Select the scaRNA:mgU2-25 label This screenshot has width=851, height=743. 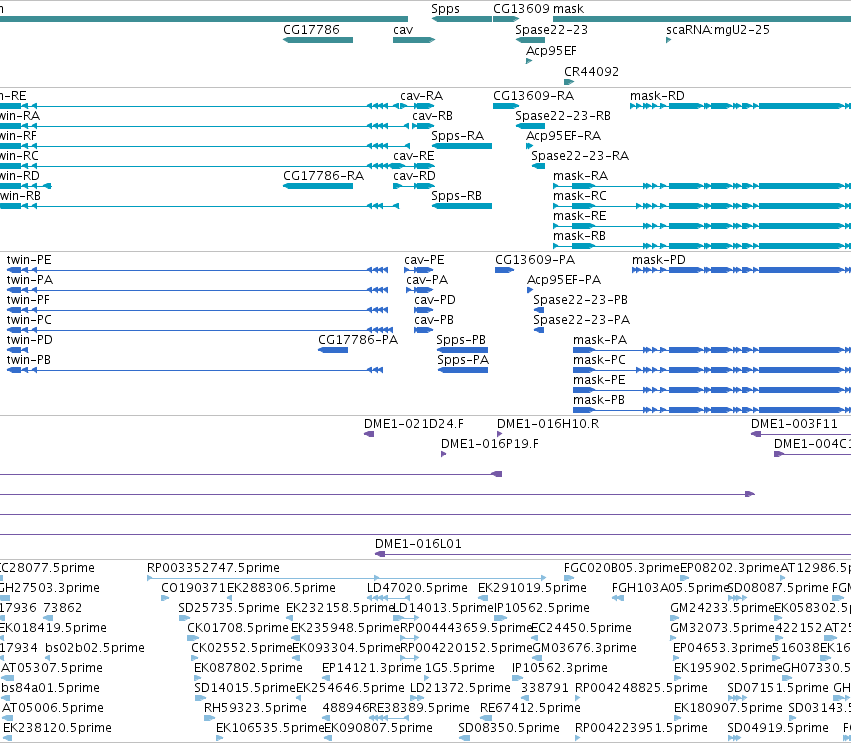coord(718,30)
